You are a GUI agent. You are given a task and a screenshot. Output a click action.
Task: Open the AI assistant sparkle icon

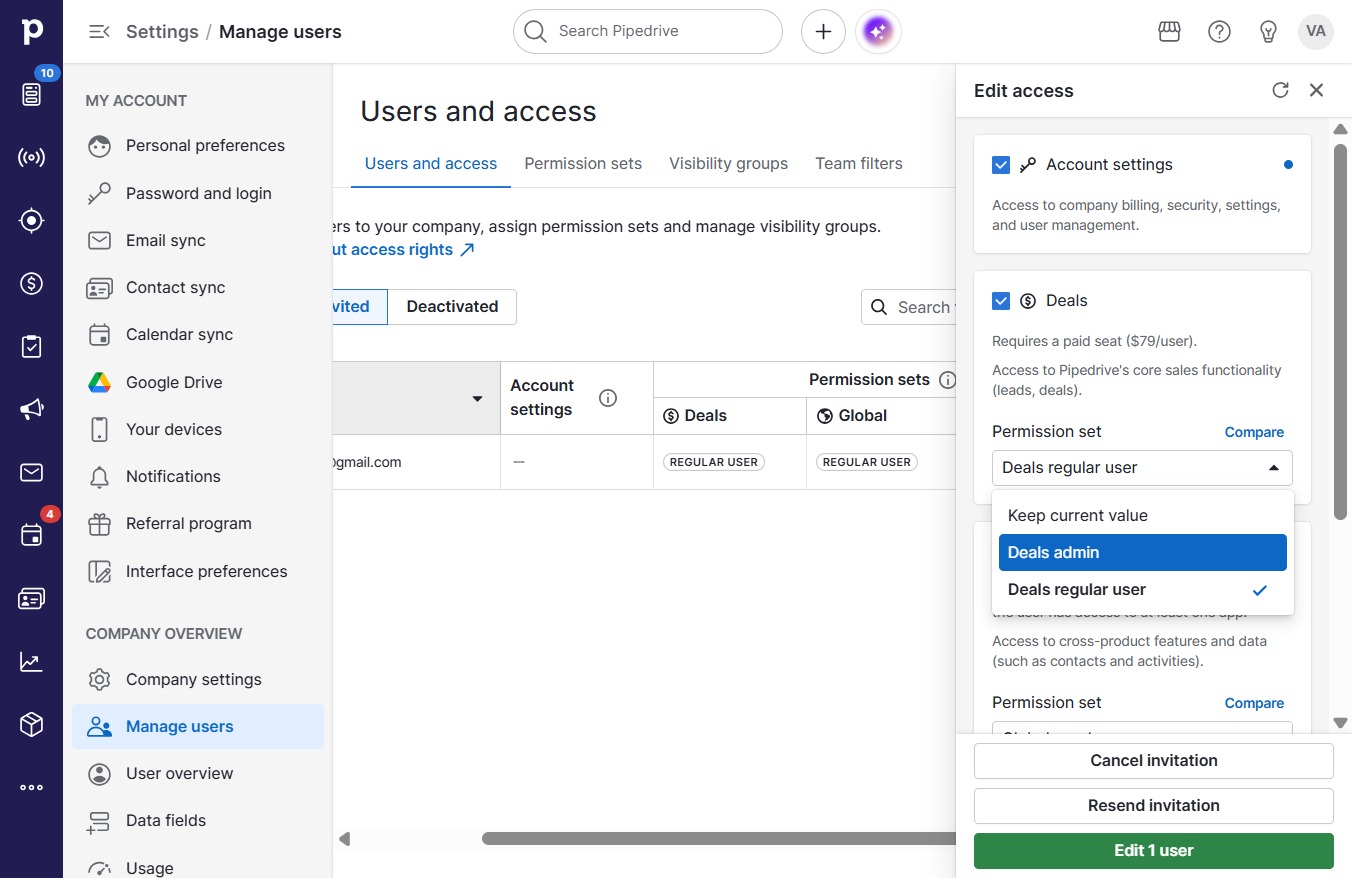tap(878, 32)
